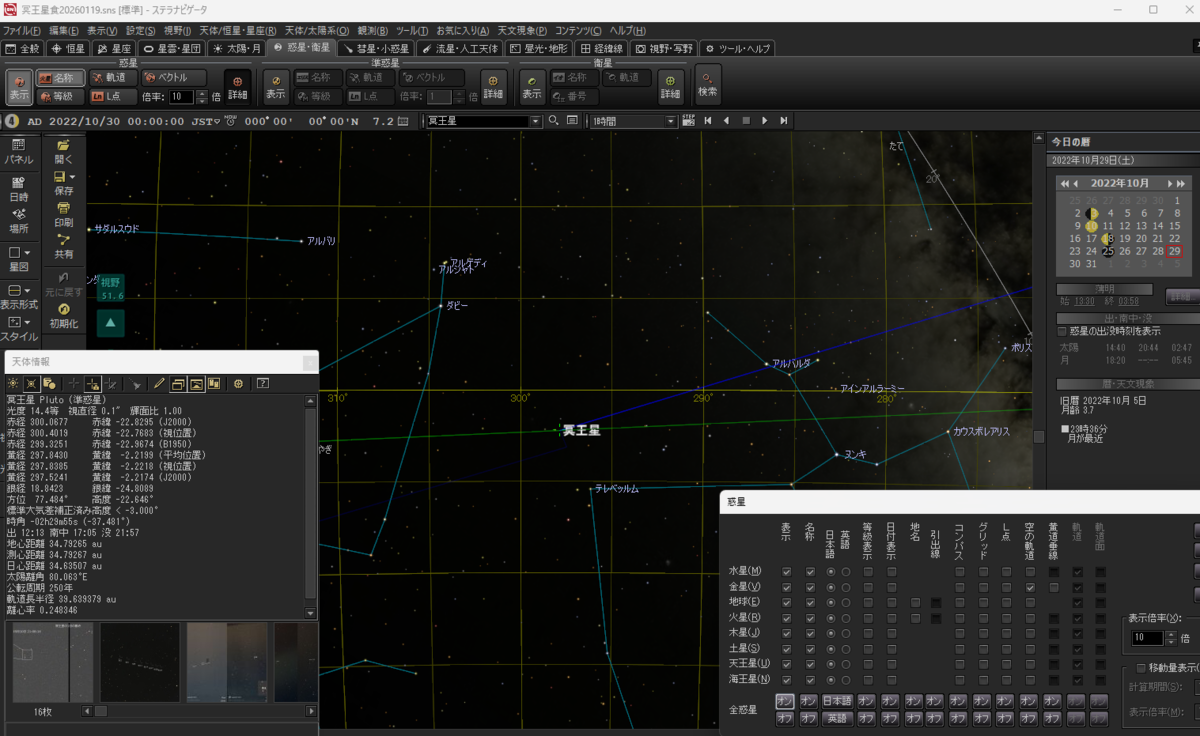Switch to the 経緯線 tab

point(601,48)
